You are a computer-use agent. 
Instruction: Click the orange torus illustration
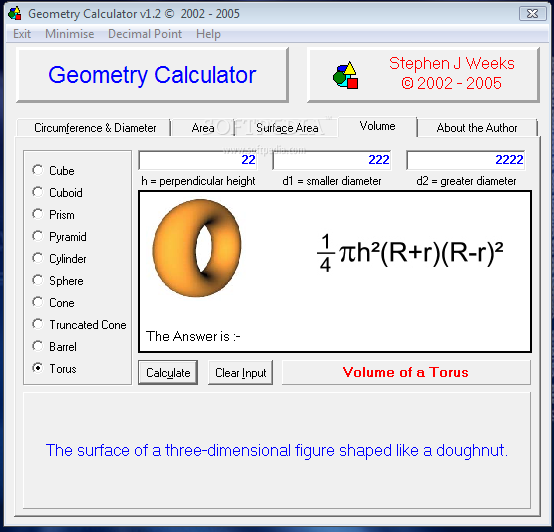(x=197, y=248)
